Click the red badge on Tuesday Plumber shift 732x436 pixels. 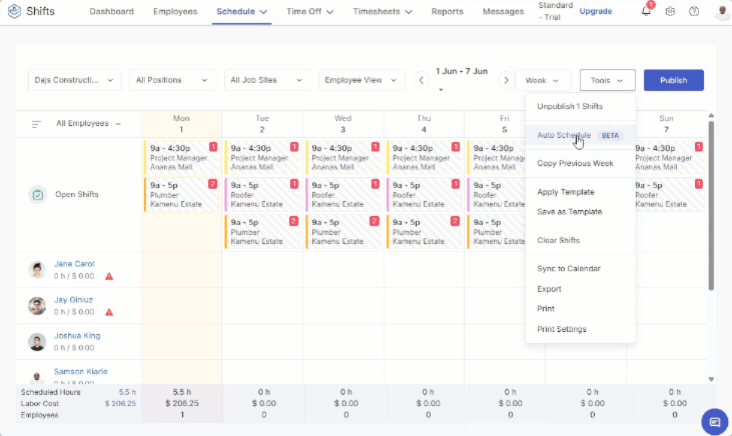point(293,221)
